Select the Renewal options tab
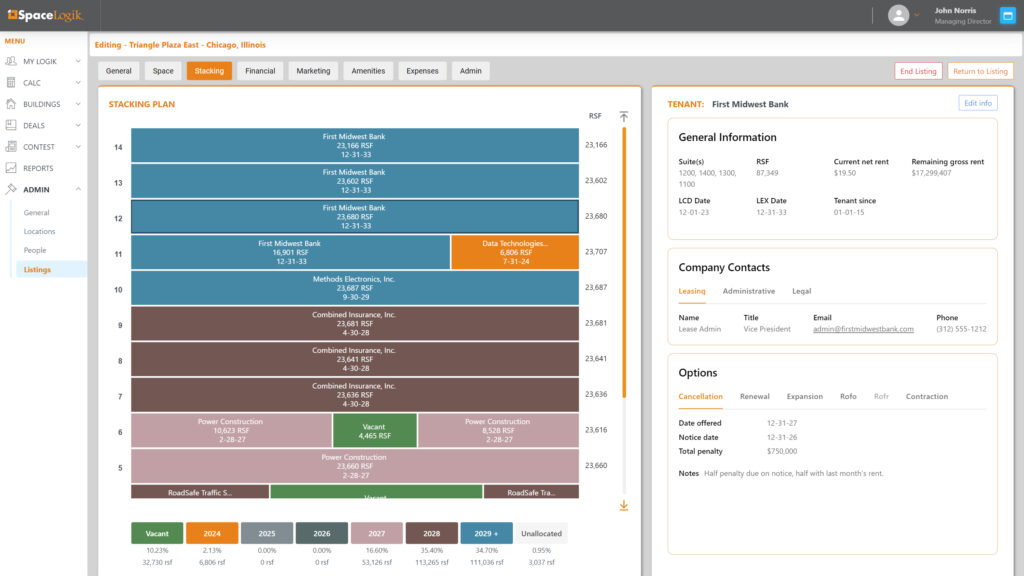The image size is (1024, 576). click(754, 397)
